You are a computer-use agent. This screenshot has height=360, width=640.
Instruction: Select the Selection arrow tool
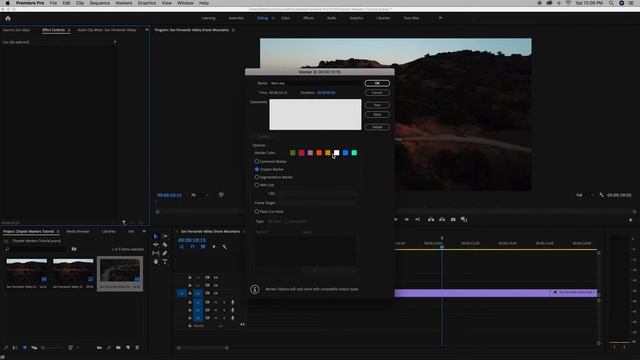click(156, 236)
